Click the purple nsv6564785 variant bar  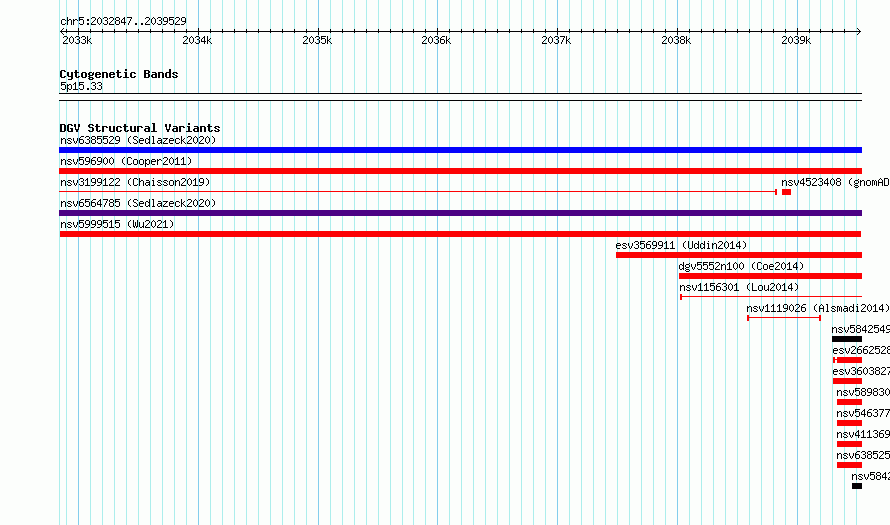click(460, 213)
